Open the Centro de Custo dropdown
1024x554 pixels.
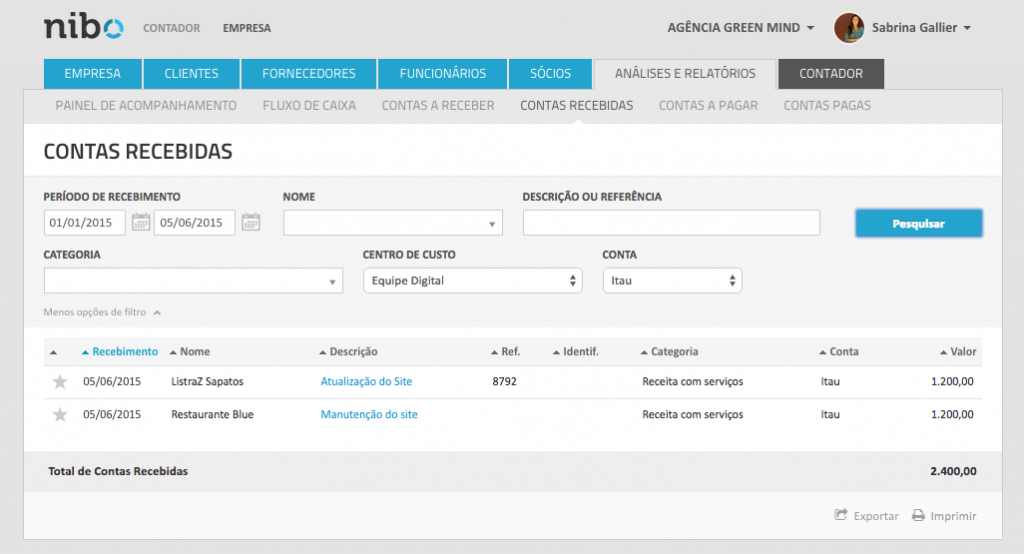[472, 281]
